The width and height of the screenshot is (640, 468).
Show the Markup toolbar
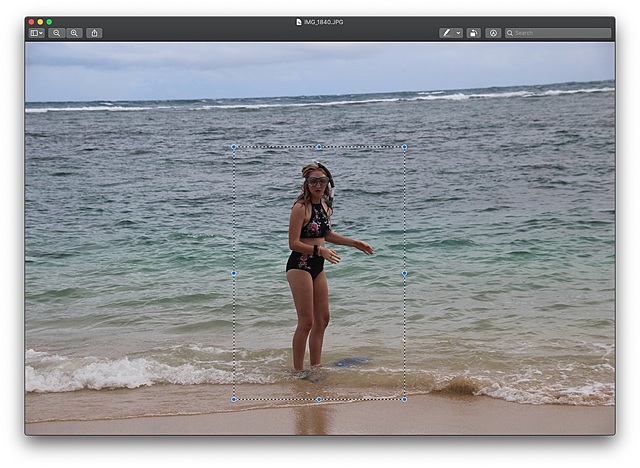click(493, 33)
